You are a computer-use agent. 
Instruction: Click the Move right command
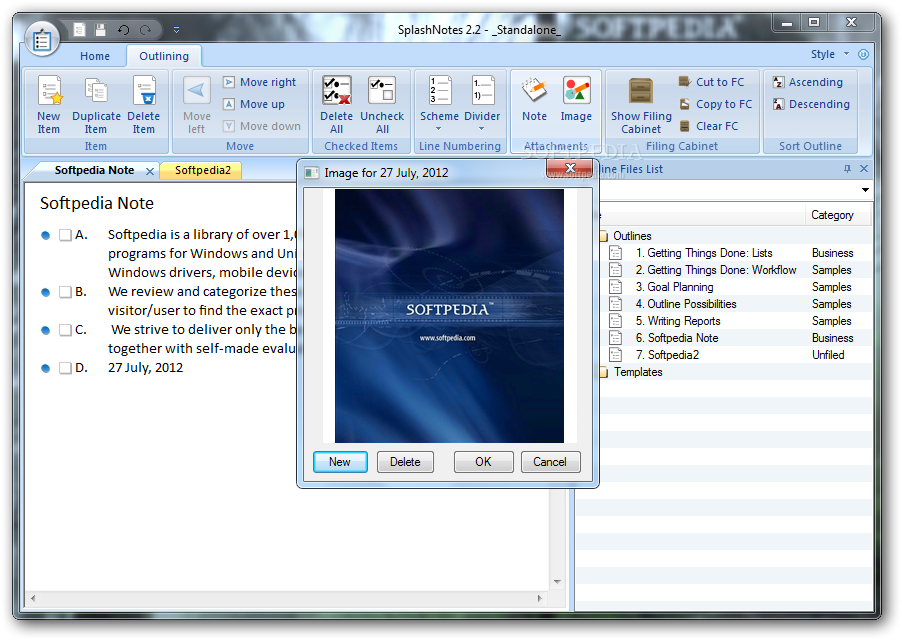pyautogui.click(x=259, y=82)
